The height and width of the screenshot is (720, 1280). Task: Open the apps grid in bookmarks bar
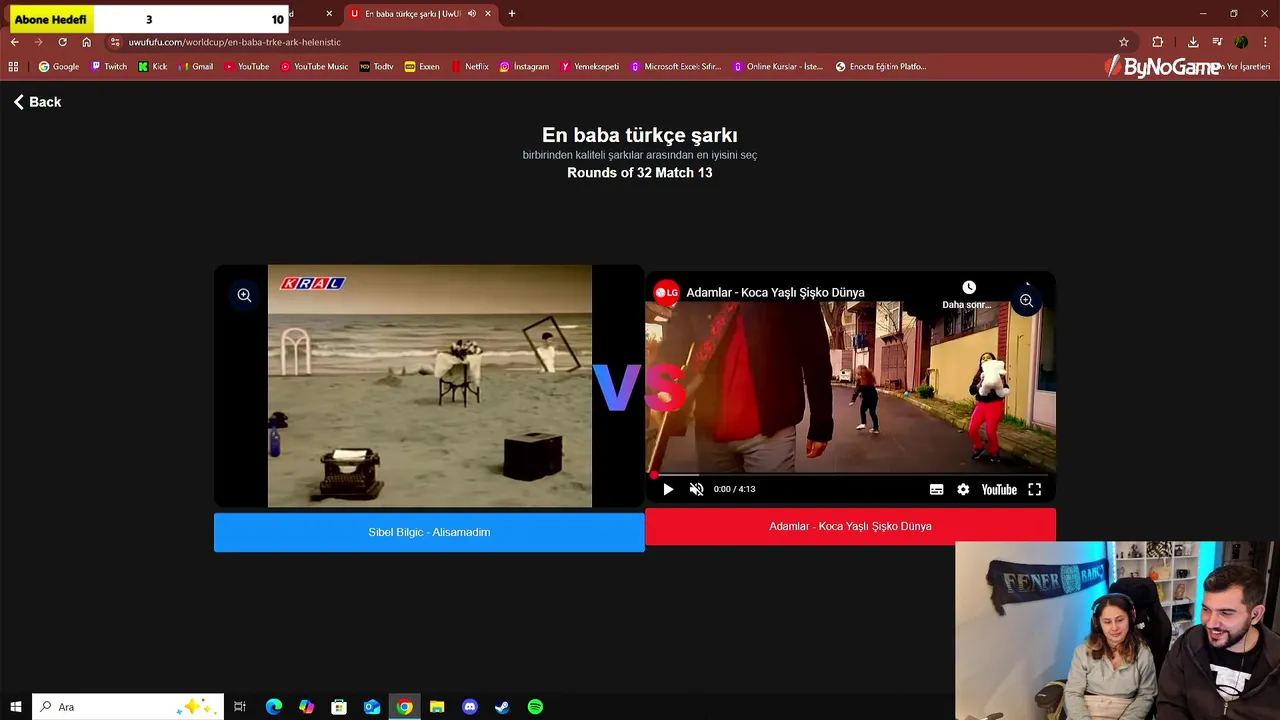point(13,67)
